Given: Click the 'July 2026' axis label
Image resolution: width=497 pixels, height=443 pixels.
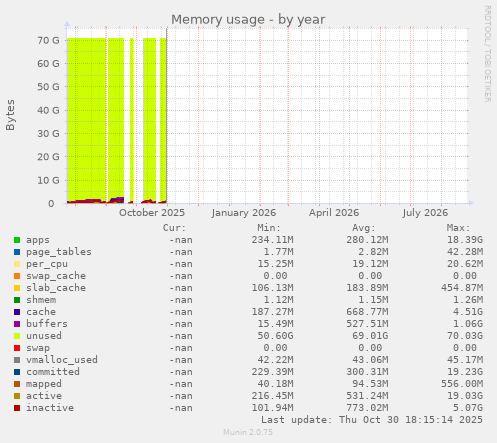Looking at the screenshot, I should coord(425,213).
